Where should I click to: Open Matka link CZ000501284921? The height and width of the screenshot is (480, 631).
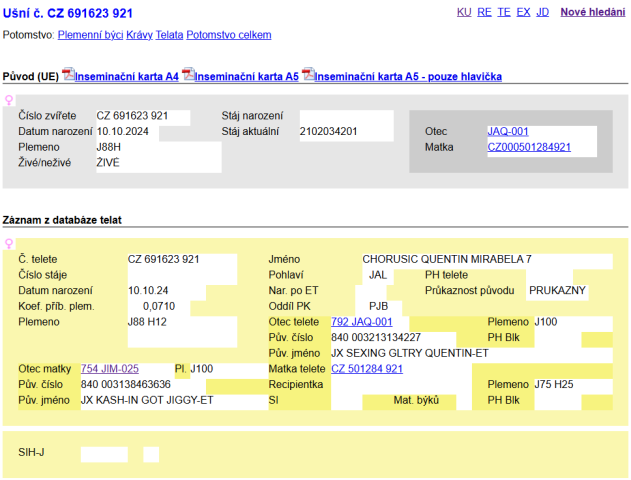coord(528,147)
